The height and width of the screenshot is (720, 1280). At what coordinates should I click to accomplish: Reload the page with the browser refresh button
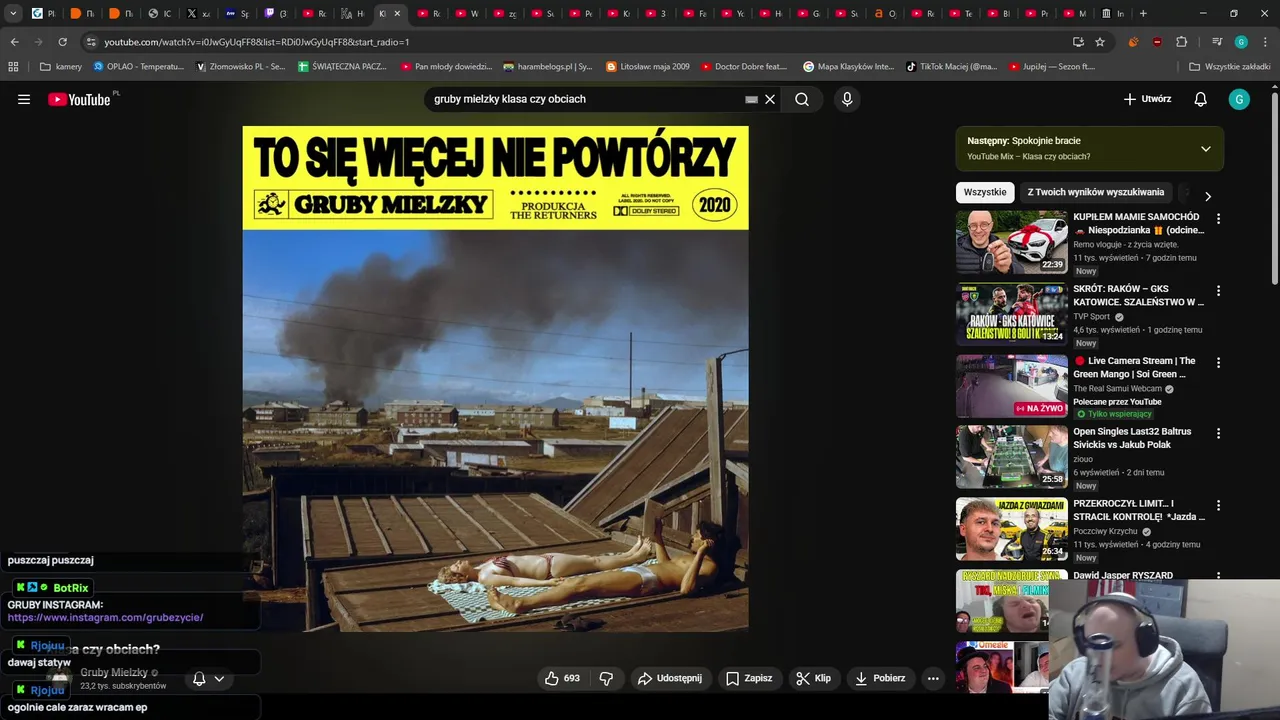click(62, 42)
